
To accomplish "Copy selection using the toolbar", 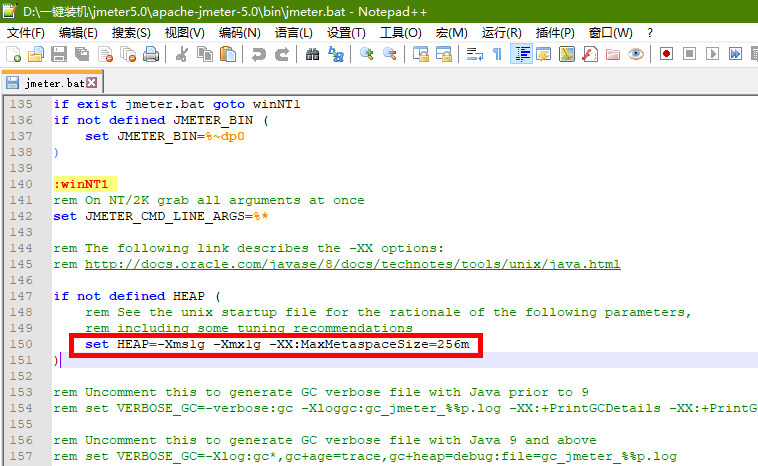I will point(205,54).
